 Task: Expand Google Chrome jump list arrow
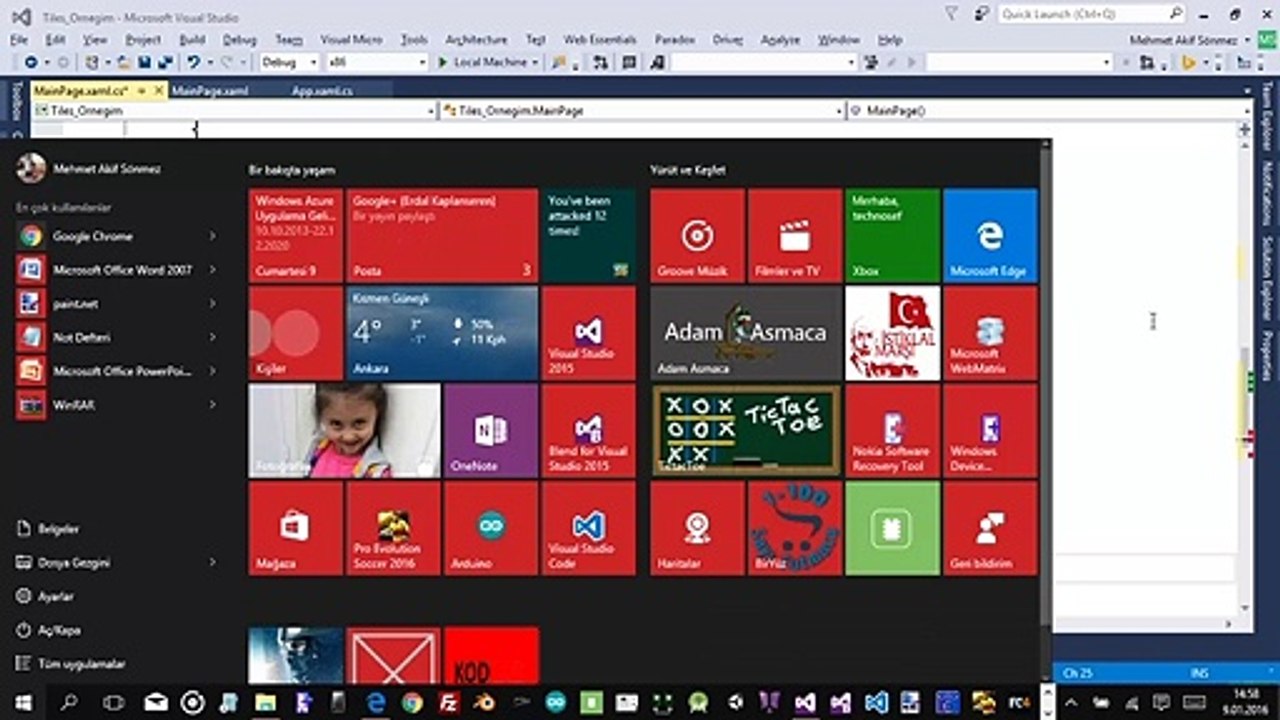pos(212,236)
